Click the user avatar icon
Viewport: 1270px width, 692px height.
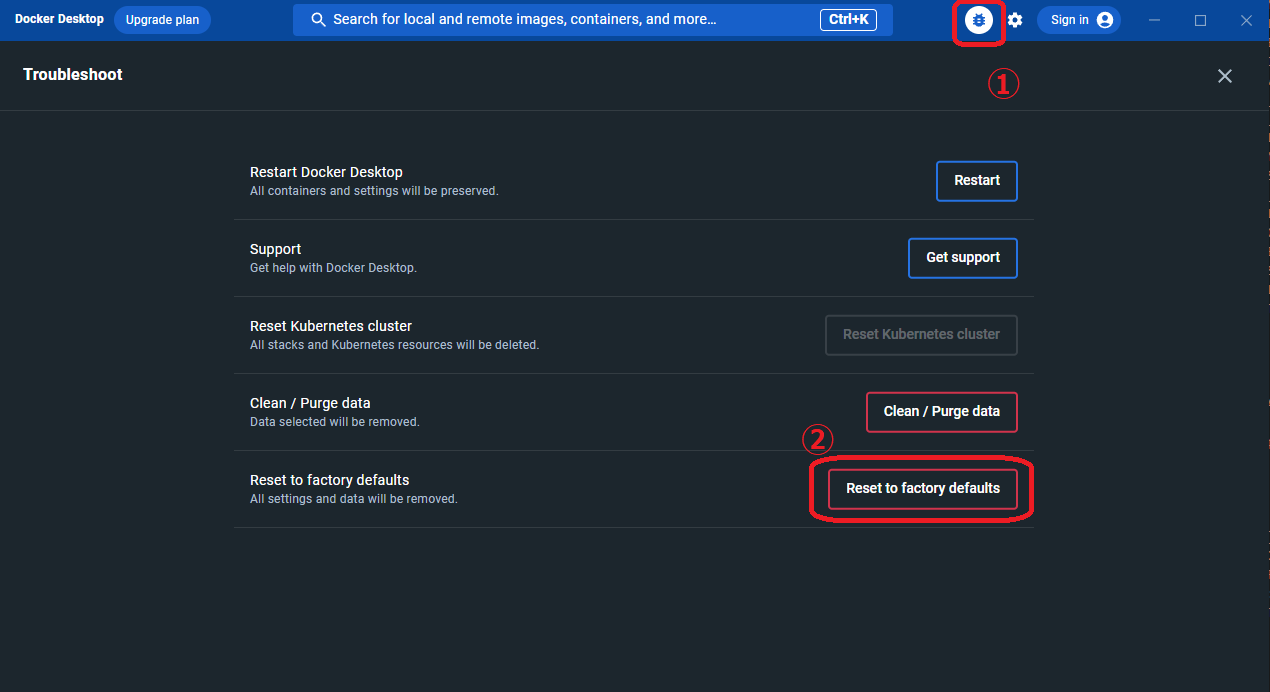click(1104, 20)
